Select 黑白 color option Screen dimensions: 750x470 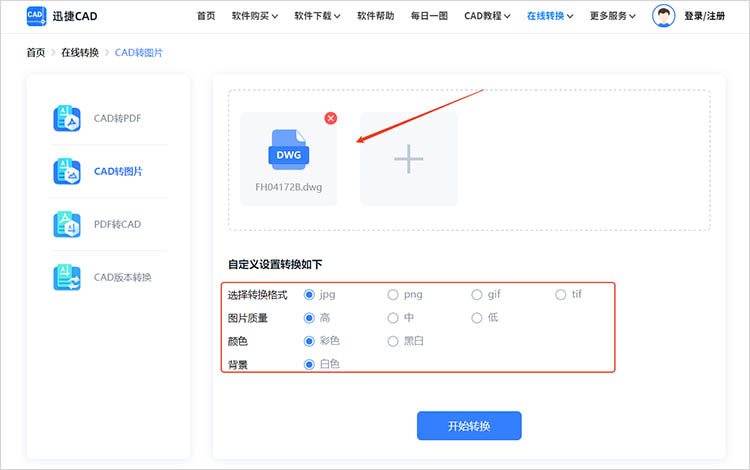(393, 341)
